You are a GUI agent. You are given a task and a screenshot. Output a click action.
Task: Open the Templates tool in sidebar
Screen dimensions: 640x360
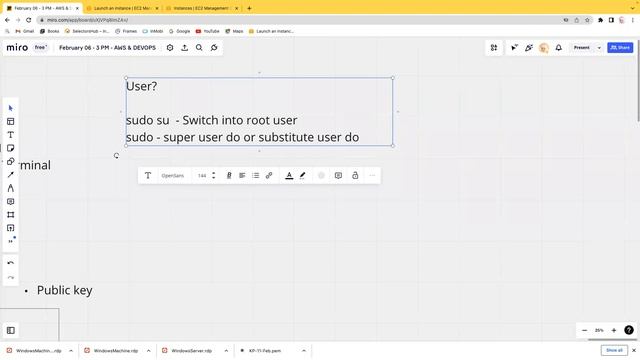[x=11, y=122]
